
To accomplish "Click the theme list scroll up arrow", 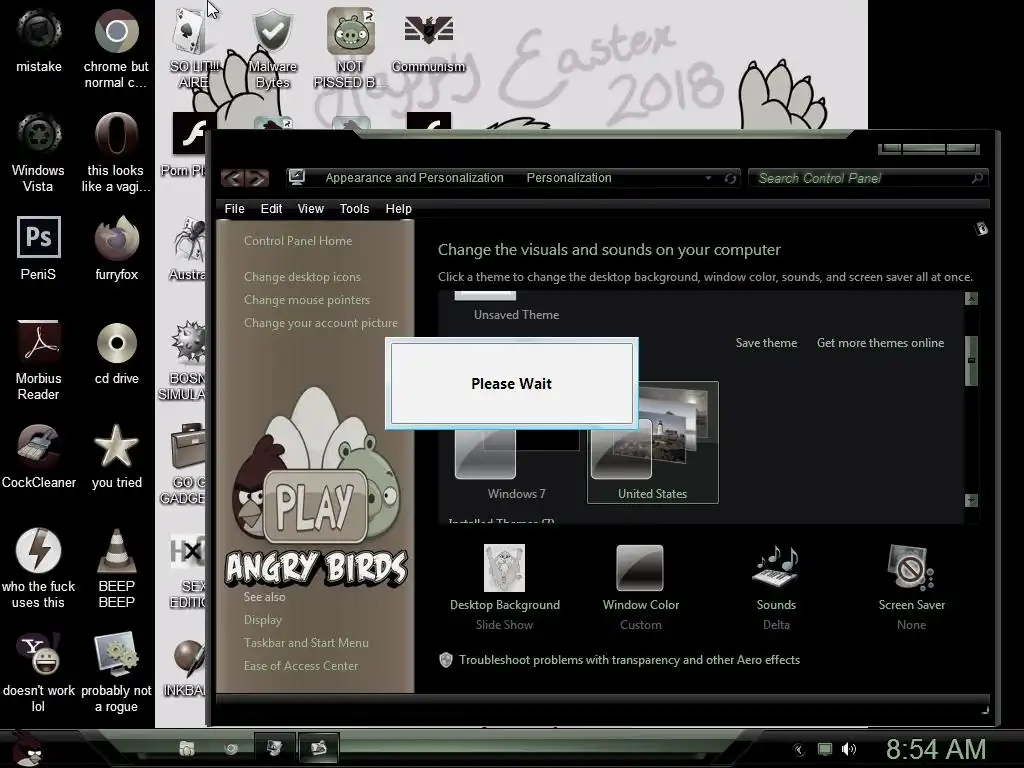I will click(971, 298).
